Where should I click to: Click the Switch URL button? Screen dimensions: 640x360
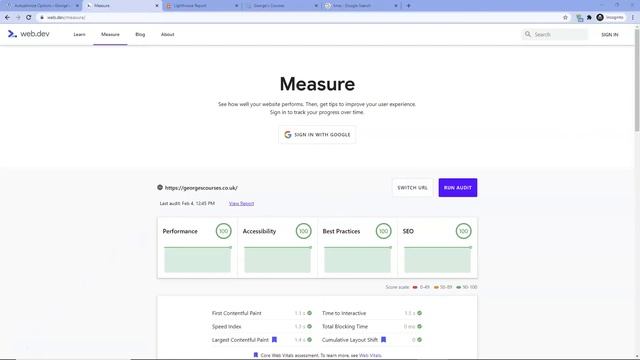[413, 188]
